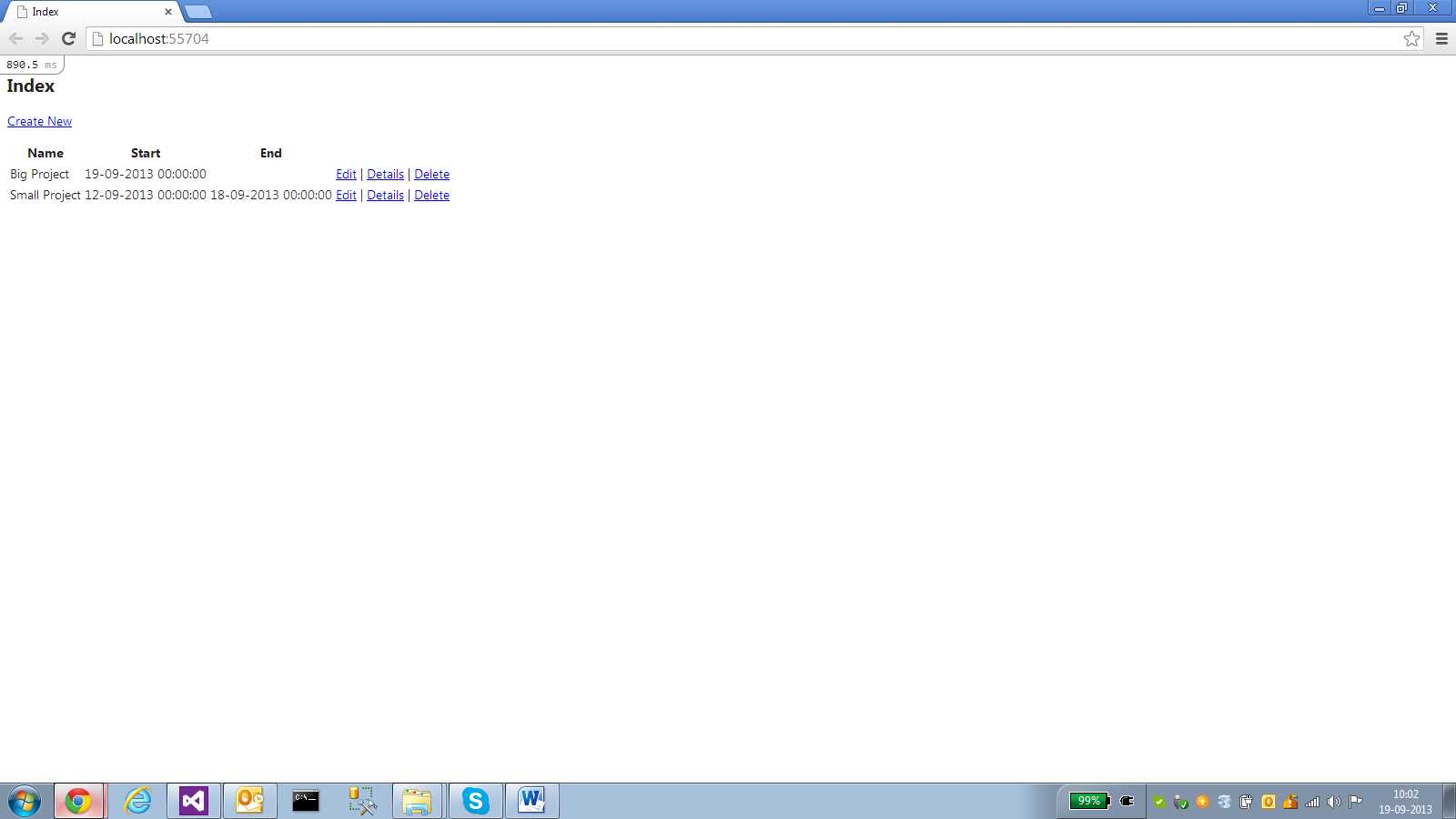
Task: Open Skype from the taskbar
Action: point(475,801)
